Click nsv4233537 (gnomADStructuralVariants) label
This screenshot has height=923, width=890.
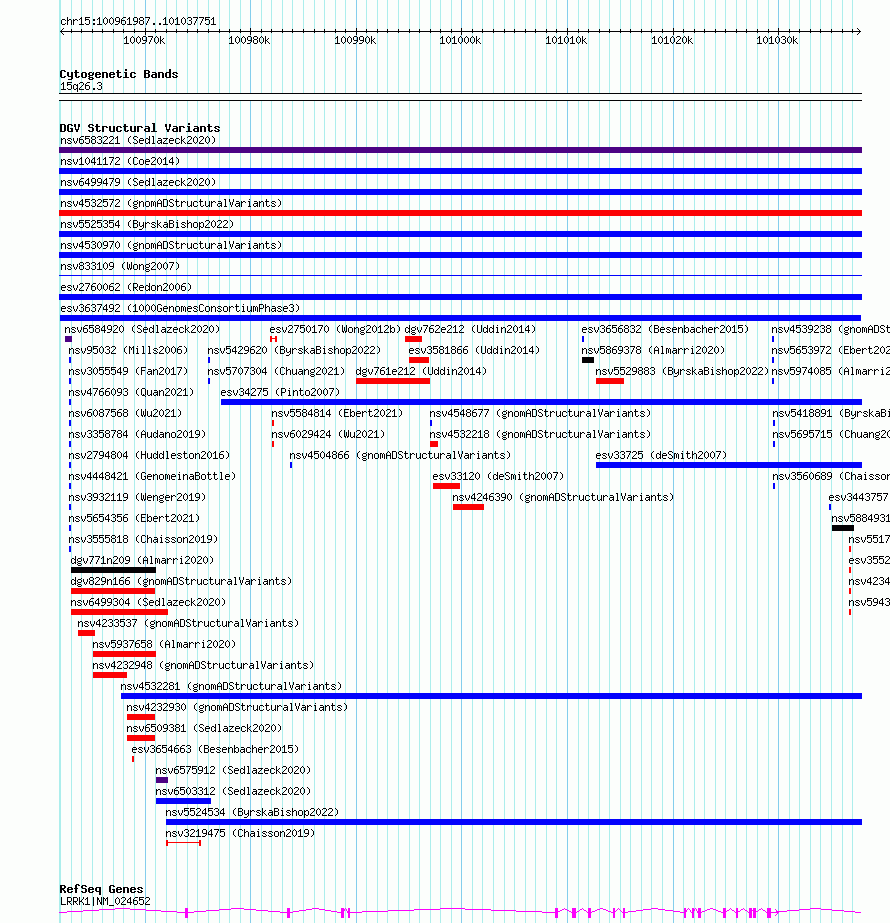pos(188,623)
